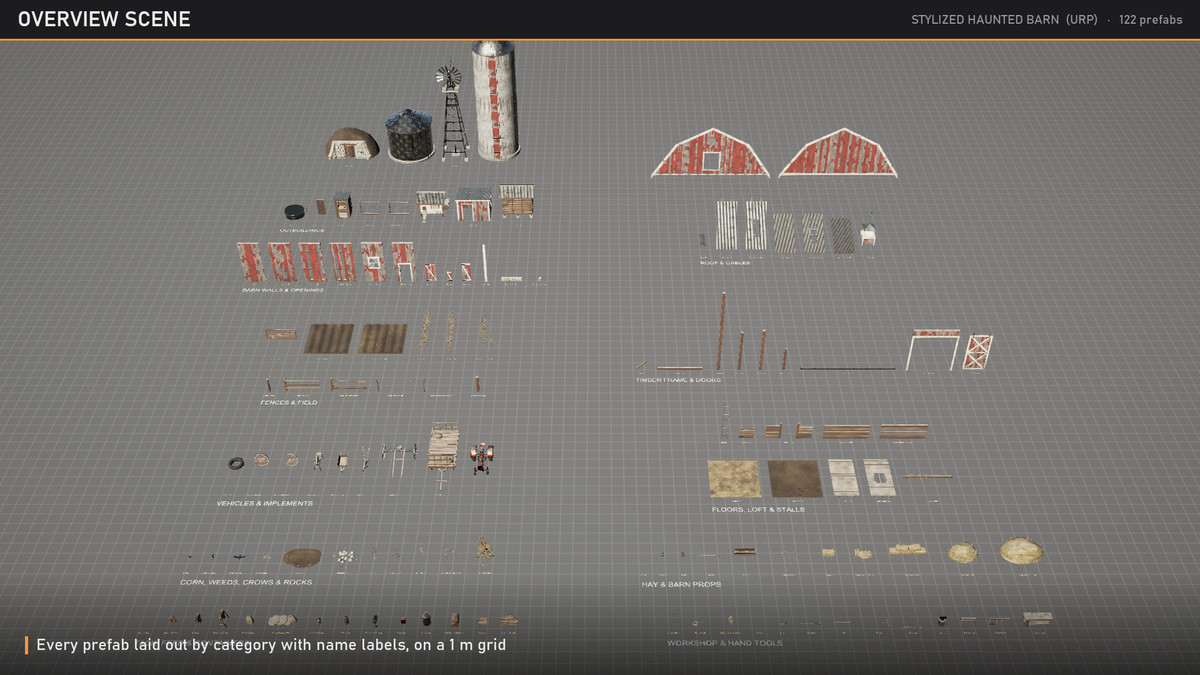Image resolution: width=1200 pixels, height=675 pixels.
Task: Click the OVERVIEW SCENE title
Action: pyautogui.click(x=104, y=19)
